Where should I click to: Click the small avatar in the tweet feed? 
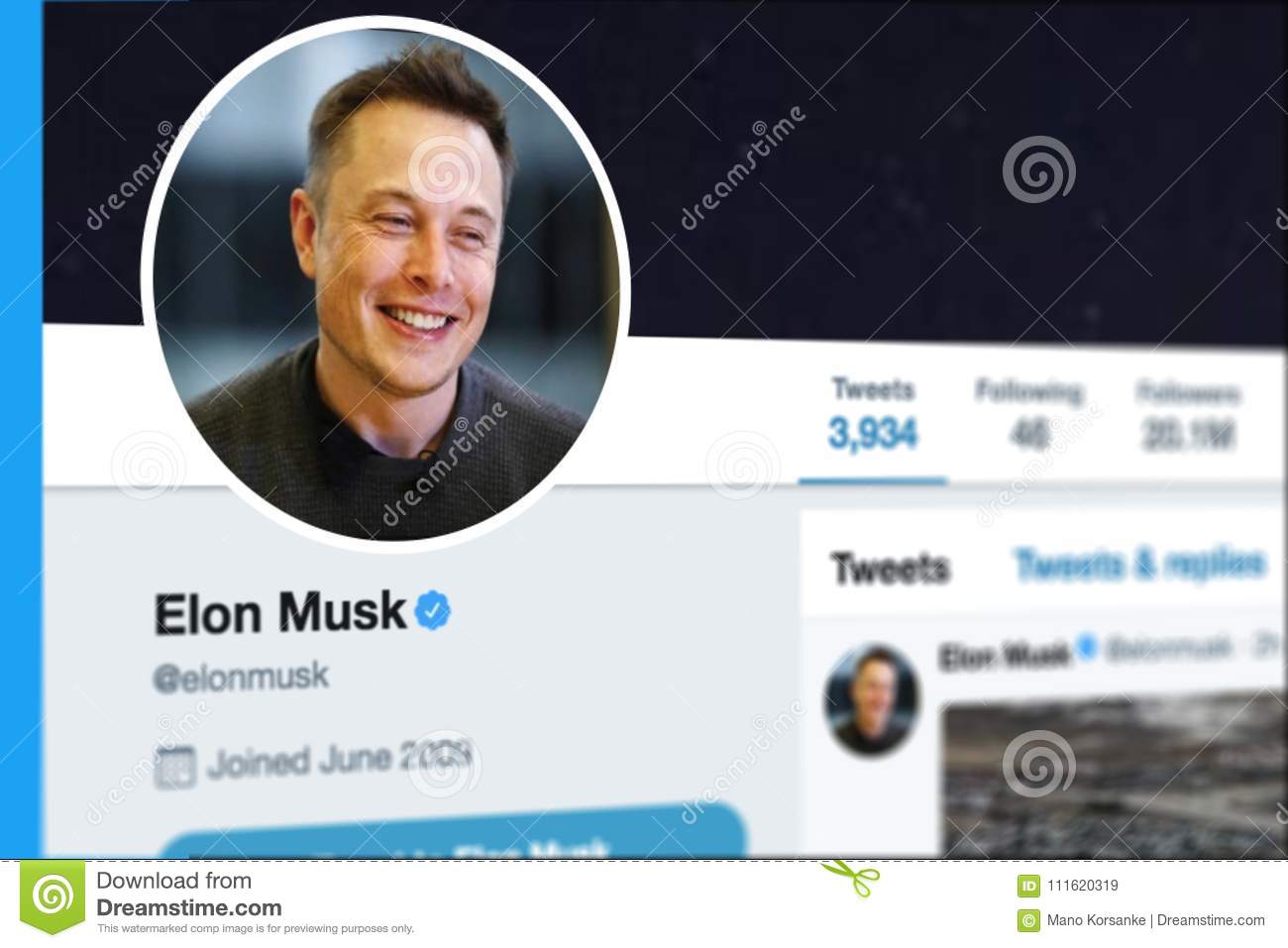pos(873,700)
